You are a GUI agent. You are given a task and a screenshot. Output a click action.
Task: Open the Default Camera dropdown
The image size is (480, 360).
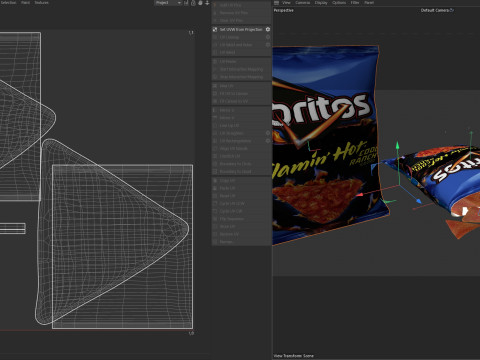[x=437, y=10]
